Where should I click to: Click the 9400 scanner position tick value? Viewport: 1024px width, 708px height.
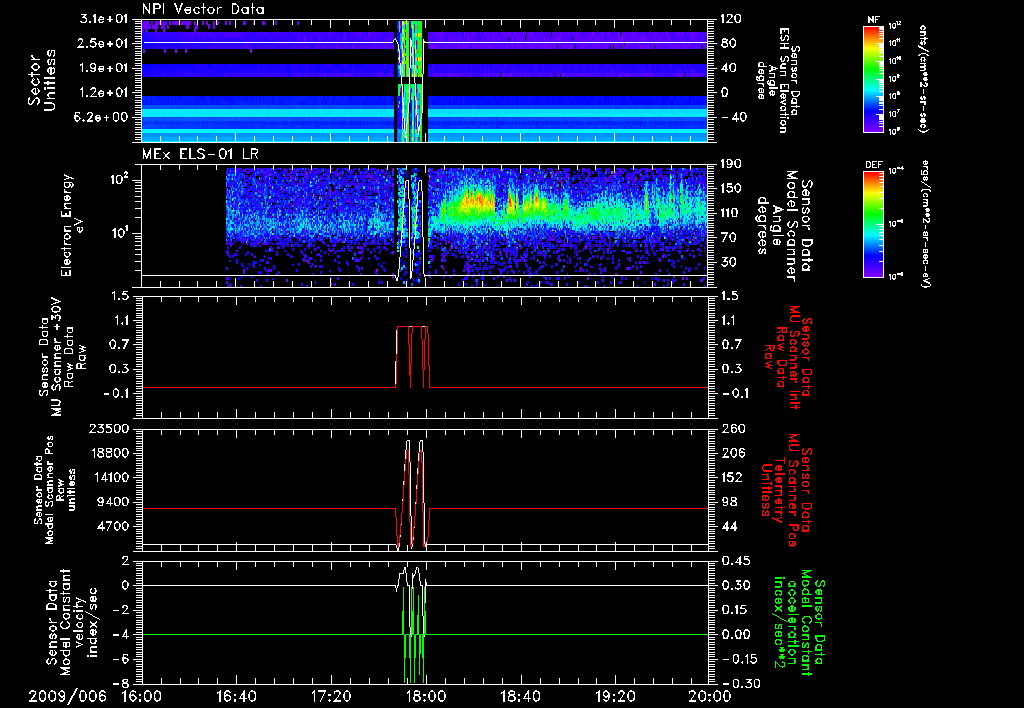(114, 502)
